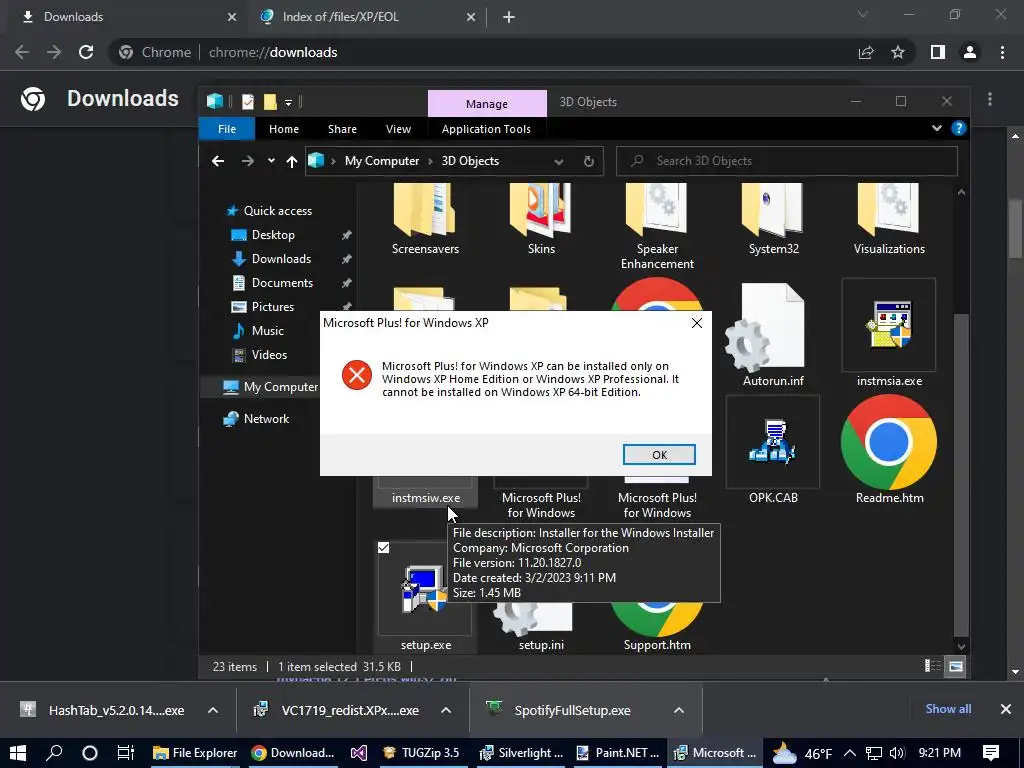This screenshot has width=1024, height=768.
Task: Switch to the Index of /files/XP/EOL tab
Action: pos(366,17)
